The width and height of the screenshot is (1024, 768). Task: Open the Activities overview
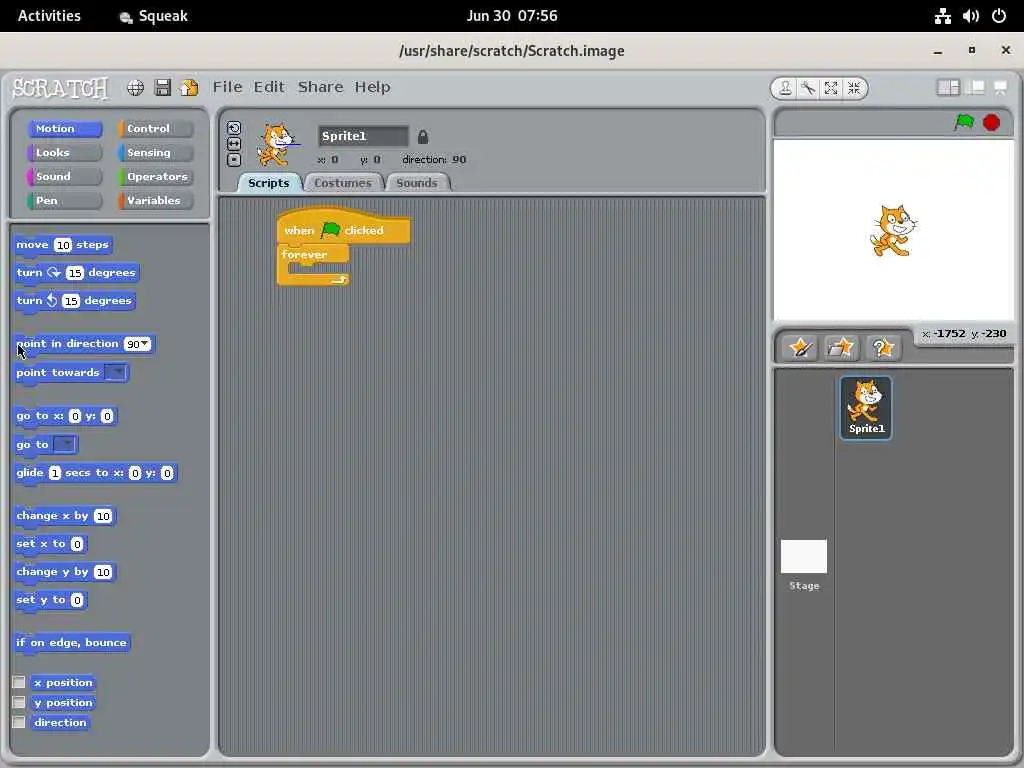pyautogui.click(x=49, y=16)
